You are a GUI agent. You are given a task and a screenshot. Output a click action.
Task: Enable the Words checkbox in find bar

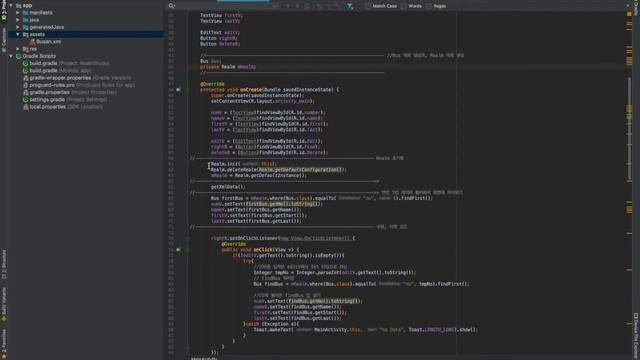coord(404,6)
